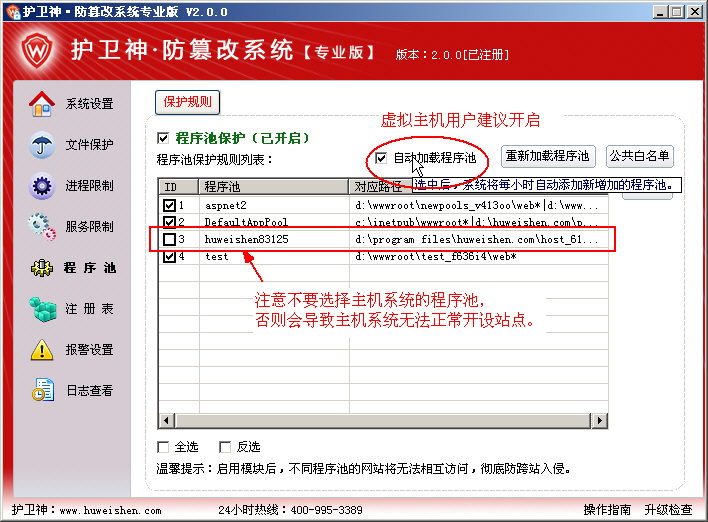Open 注 册 表 section
708x522 pixels.
click(89, 309)
